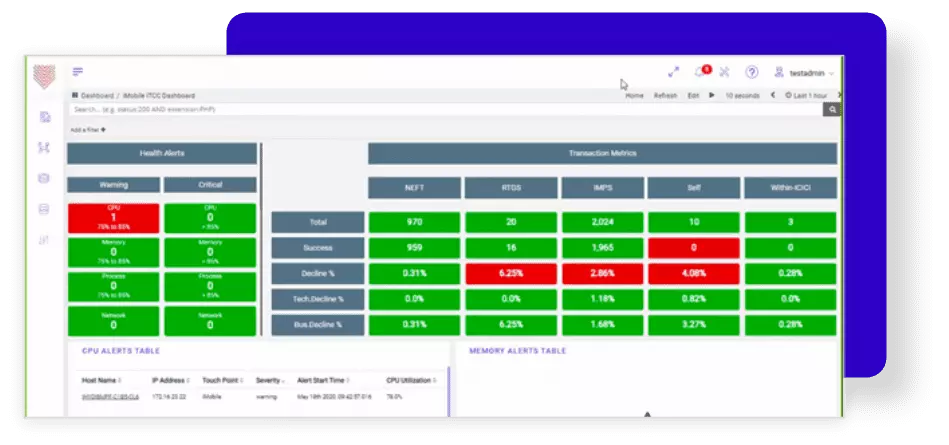The image size is (949, 445).
Task: Open the notifications bell
Action: click(x=699, y=73)
